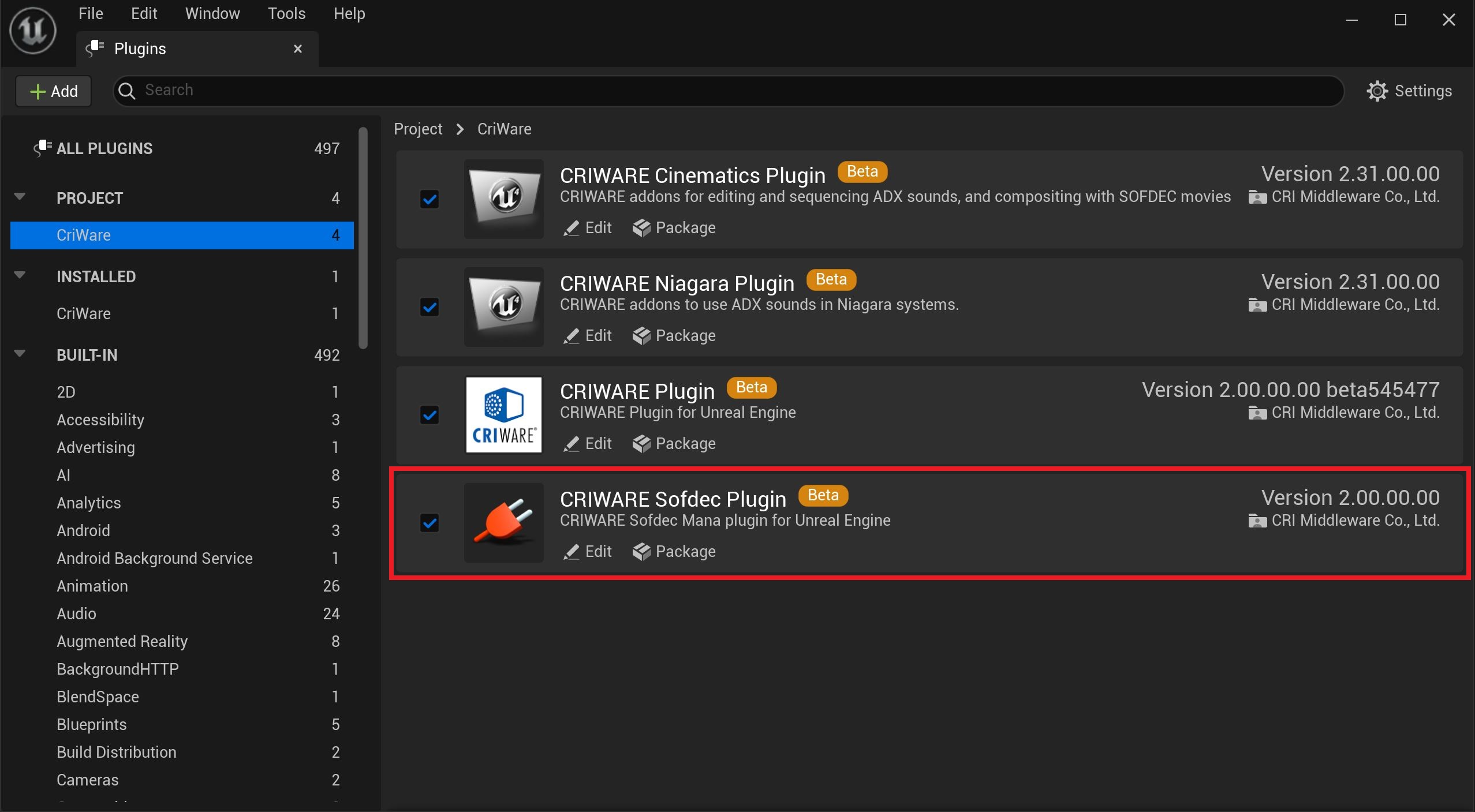Image resolution: width=1475 pixels, height=812 pixels.
Task: Click Edit pencil for CRIWARE Cinematics Plugin
Action: [572, 228]
